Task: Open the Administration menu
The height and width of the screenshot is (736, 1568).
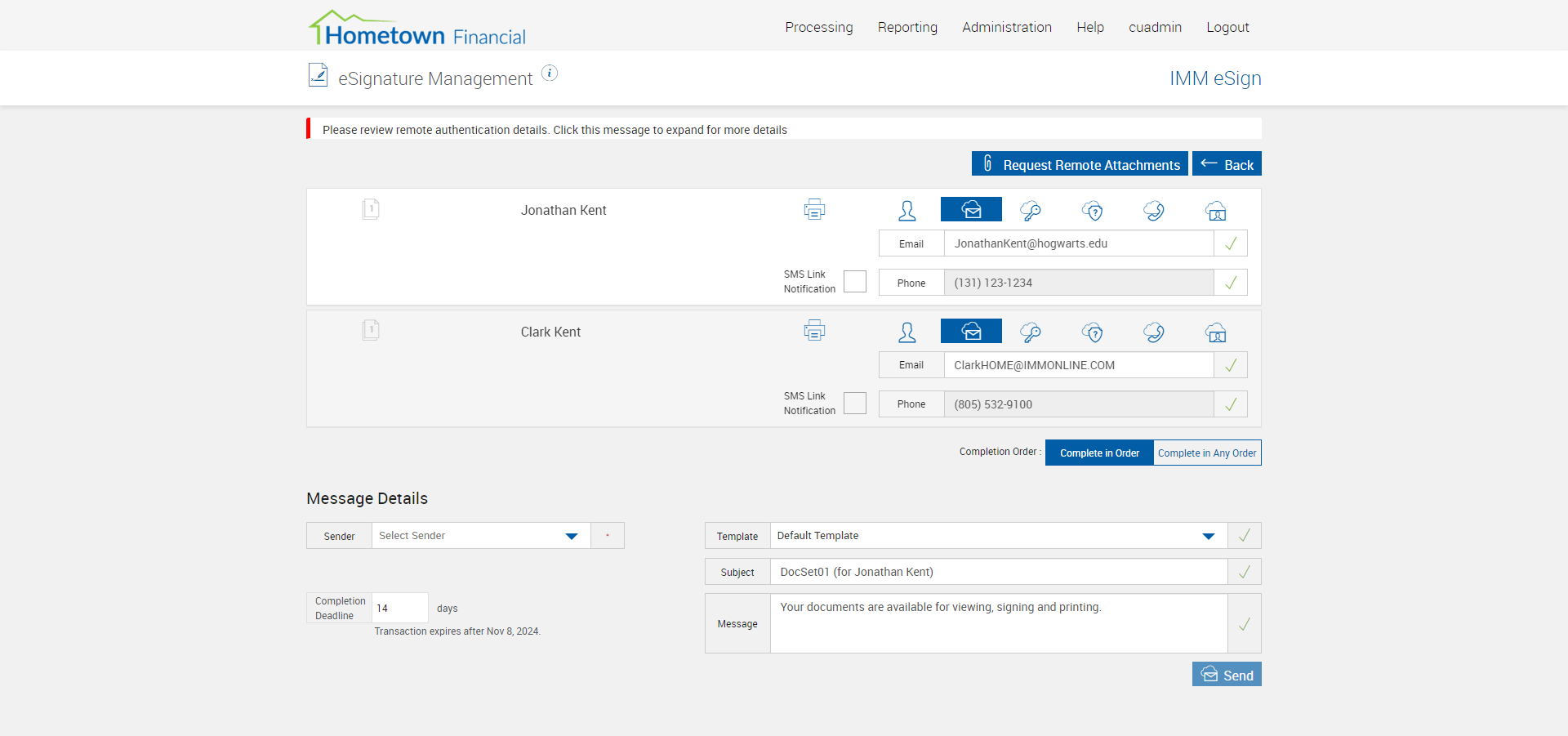Action: [x=1006, y=27]
